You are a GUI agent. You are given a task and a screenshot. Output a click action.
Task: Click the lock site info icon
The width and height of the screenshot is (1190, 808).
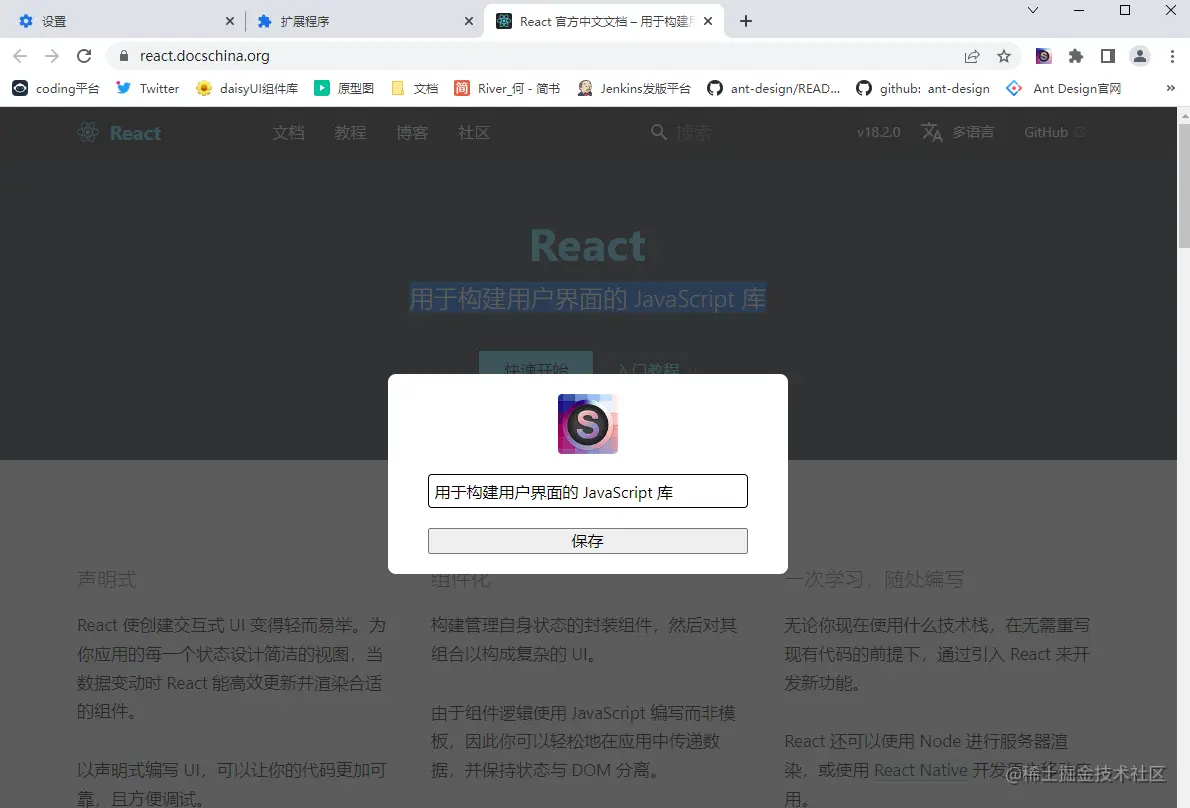coord(124,55)
